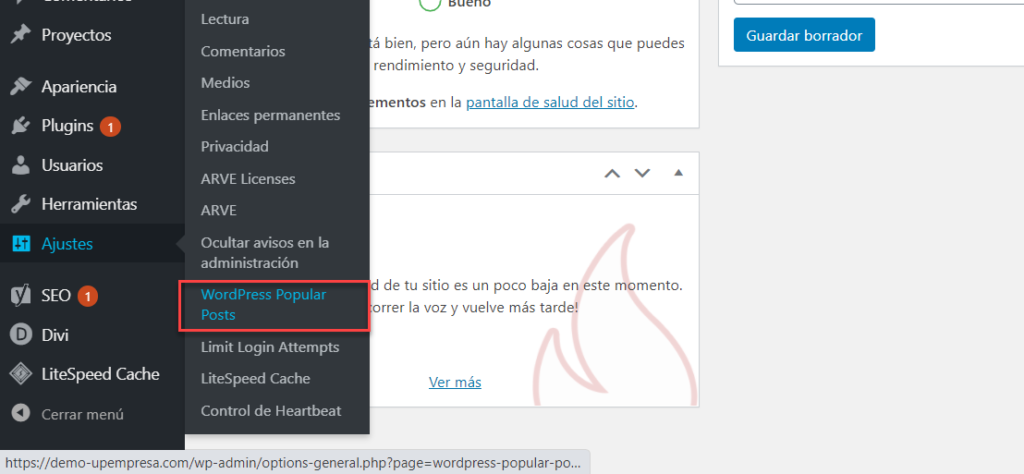This screenshot has width=1024, height=474.
Task: Click the Plugins update count badge
Action: (110, 127)
